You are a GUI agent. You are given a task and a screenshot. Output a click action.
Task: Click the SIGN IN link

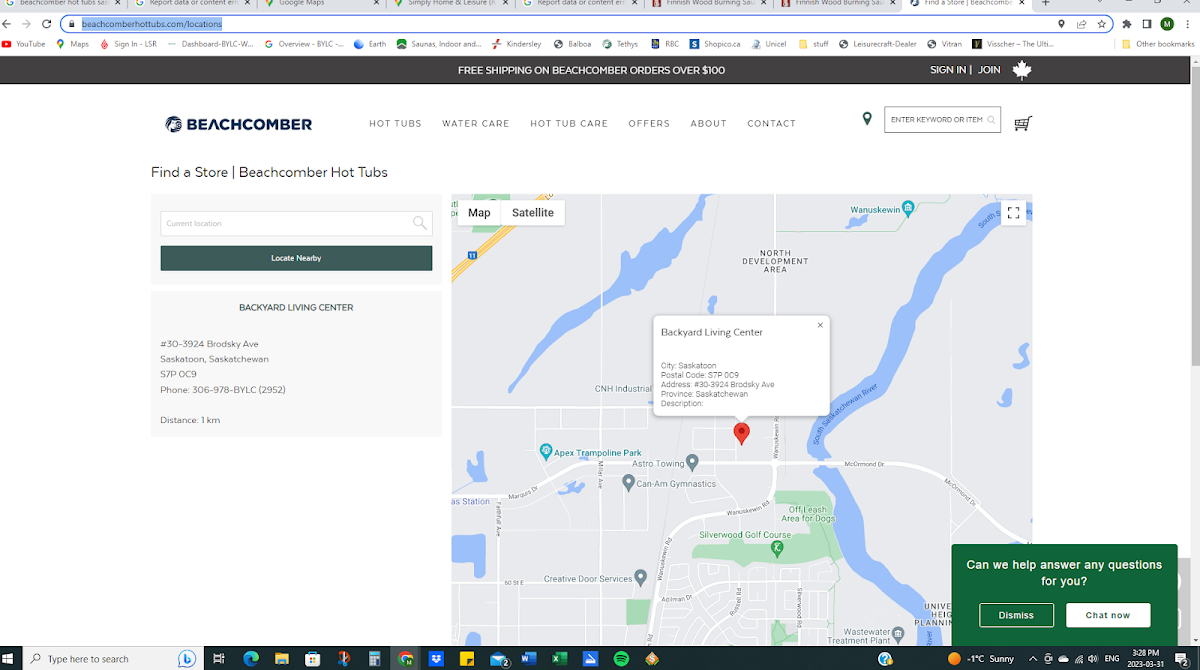click(x=948, y=70)
